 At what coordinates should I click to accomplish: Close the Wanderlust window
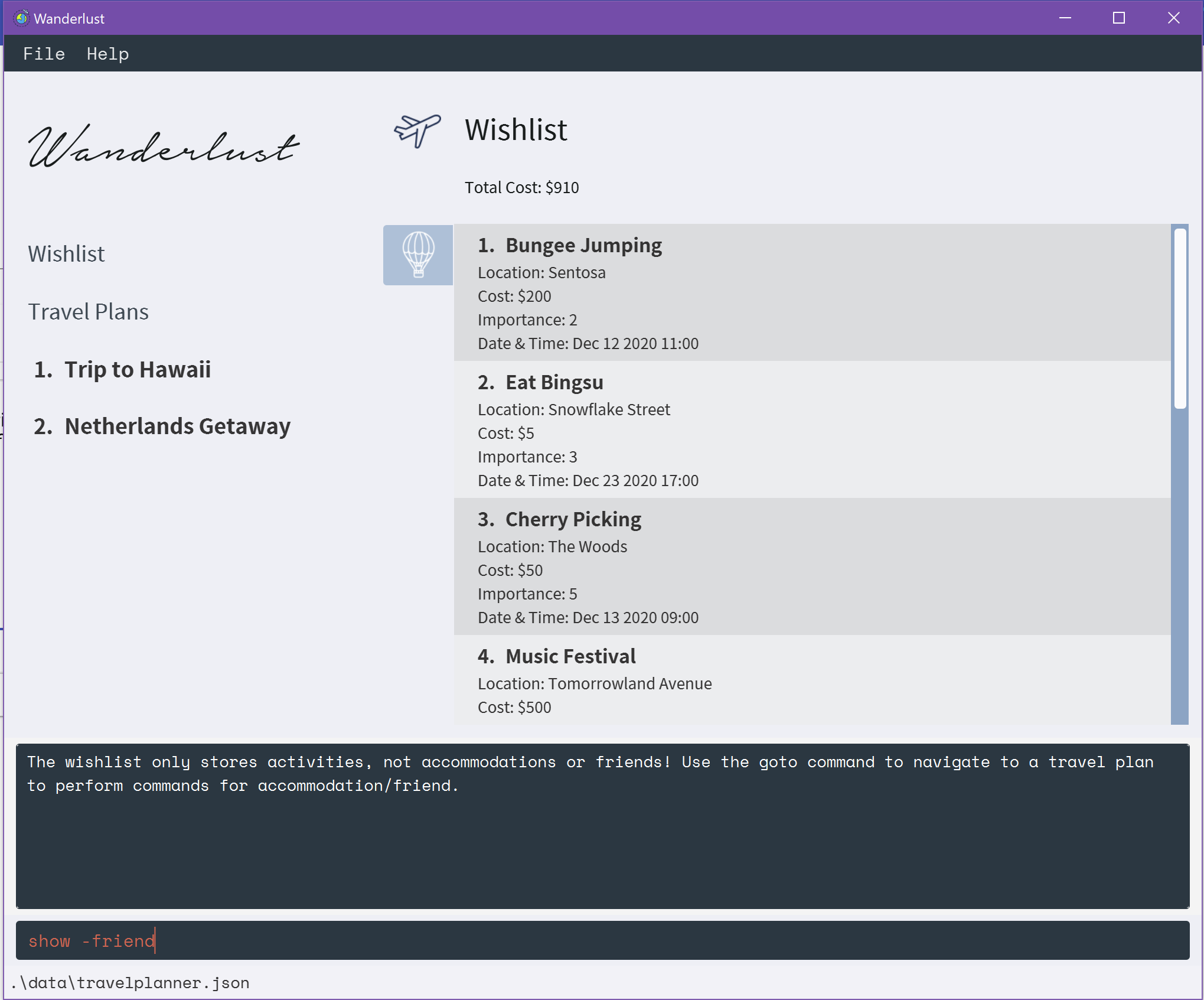1173,18
